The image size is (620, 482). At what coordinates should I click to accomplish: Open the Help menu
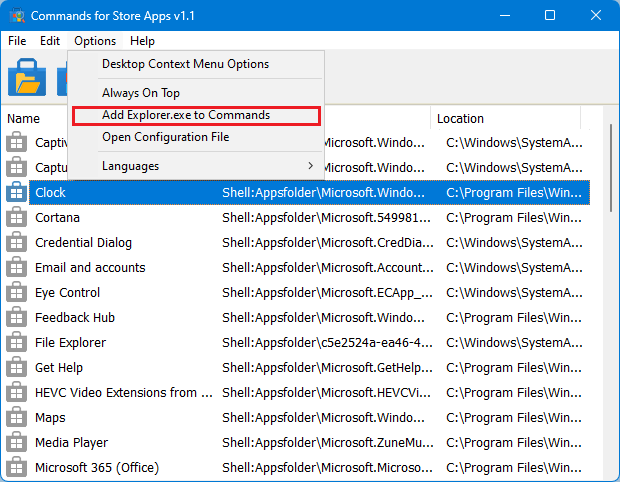click(x=142, y=41)
